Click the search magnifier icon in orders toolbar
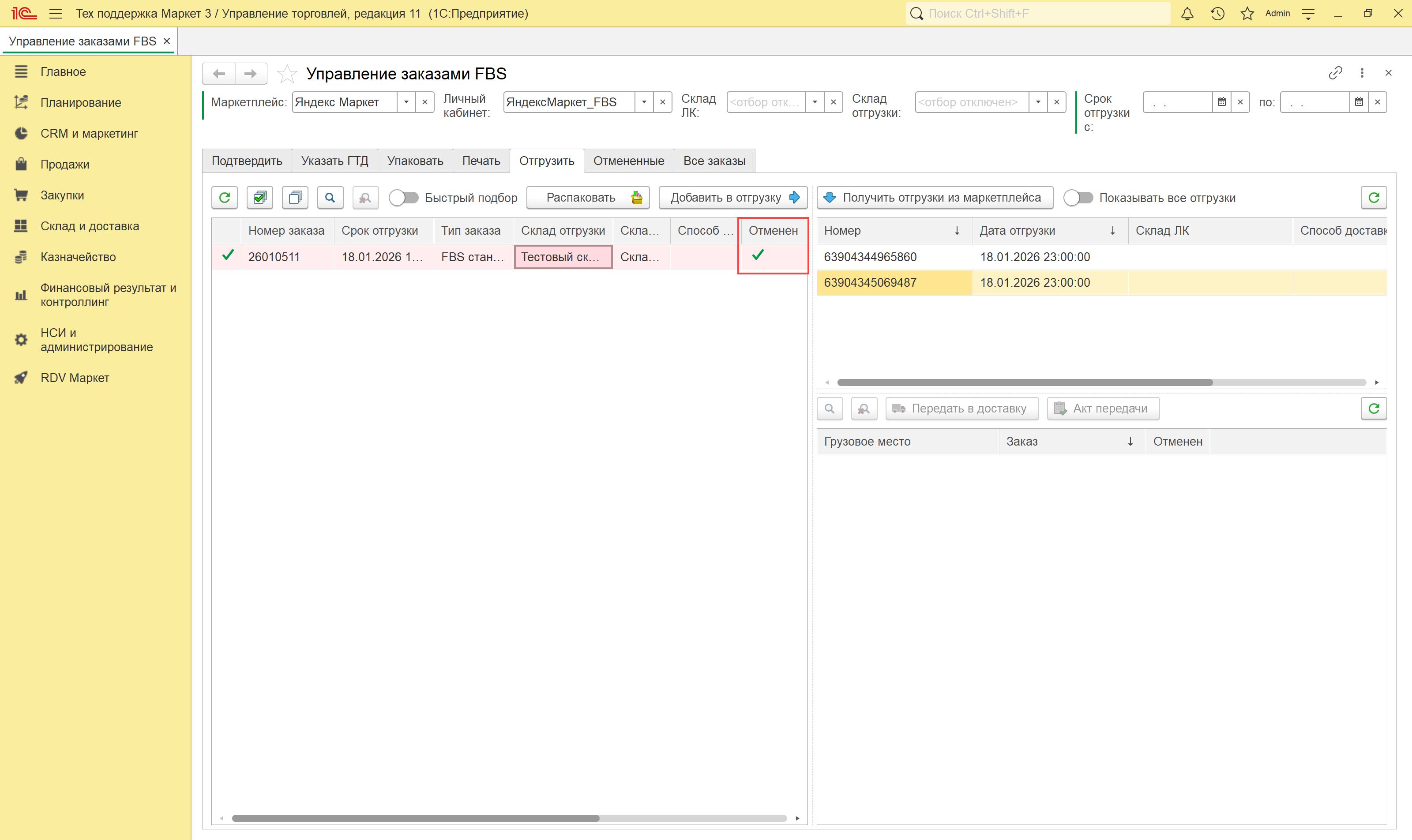The image size is (1412, 840). point(330,198)
